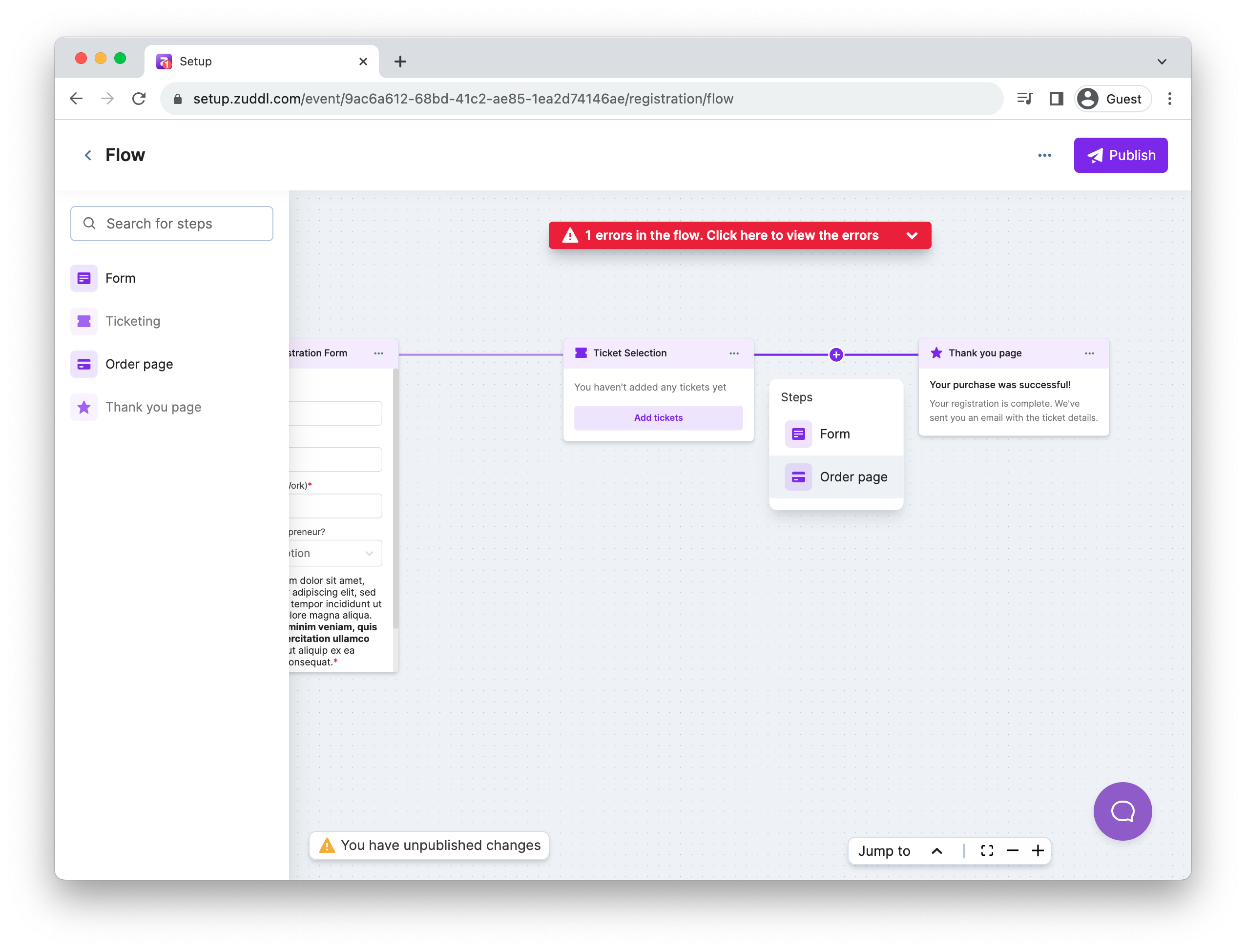This screenshot has width=1246, height=952.
Task: Open Registration Form card options menu
Action: [378, 353]
